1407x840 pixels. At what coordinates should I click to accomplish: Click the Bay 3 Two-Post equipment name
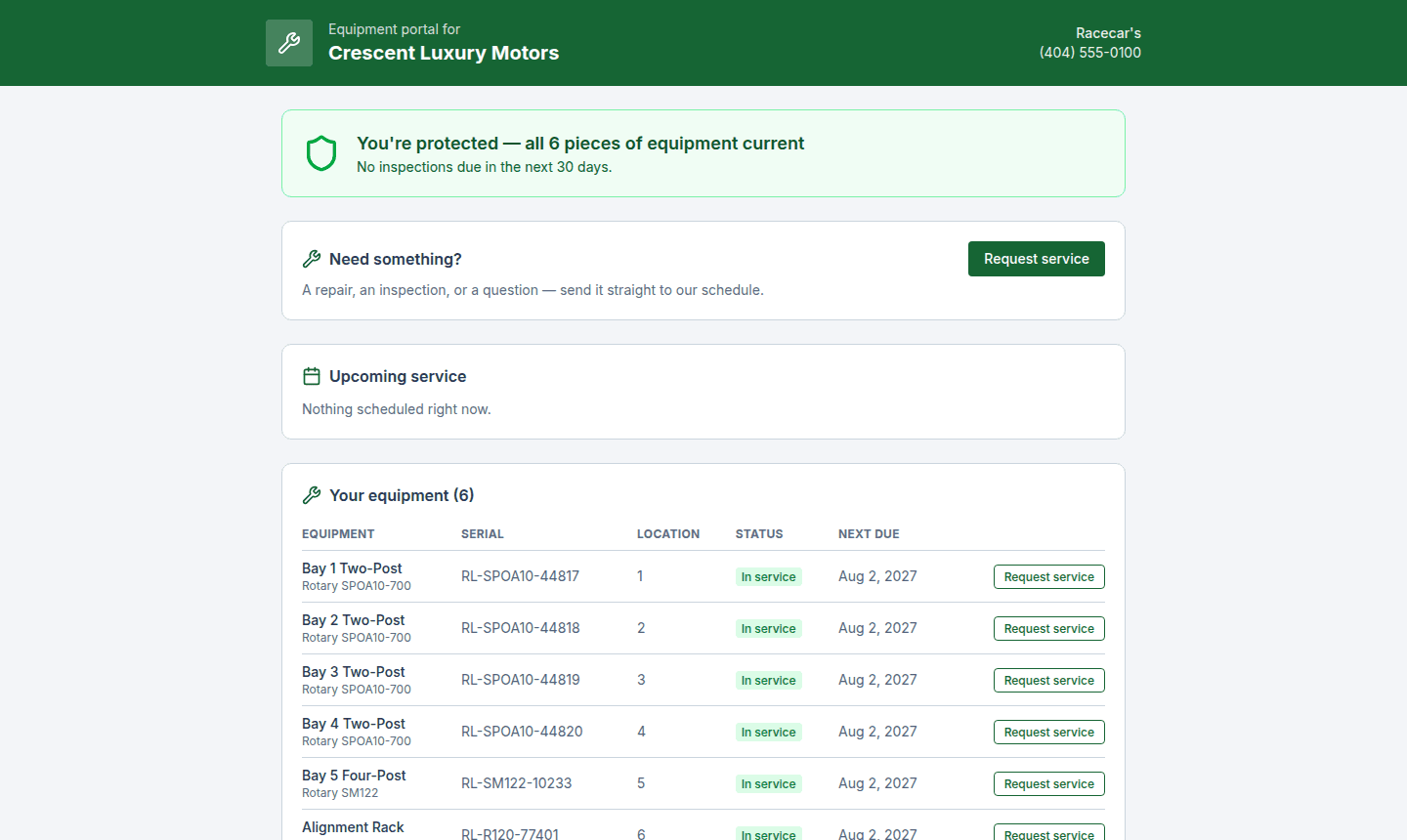[354, 672]
